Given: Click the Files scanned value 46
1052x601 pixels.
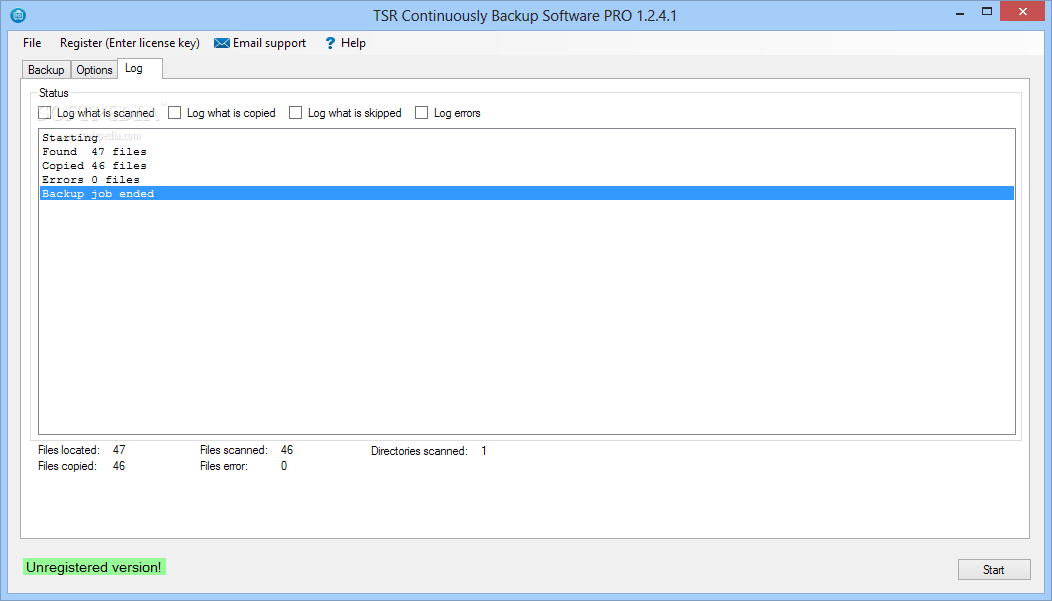Looking at the screenshot, I should 286,450.
